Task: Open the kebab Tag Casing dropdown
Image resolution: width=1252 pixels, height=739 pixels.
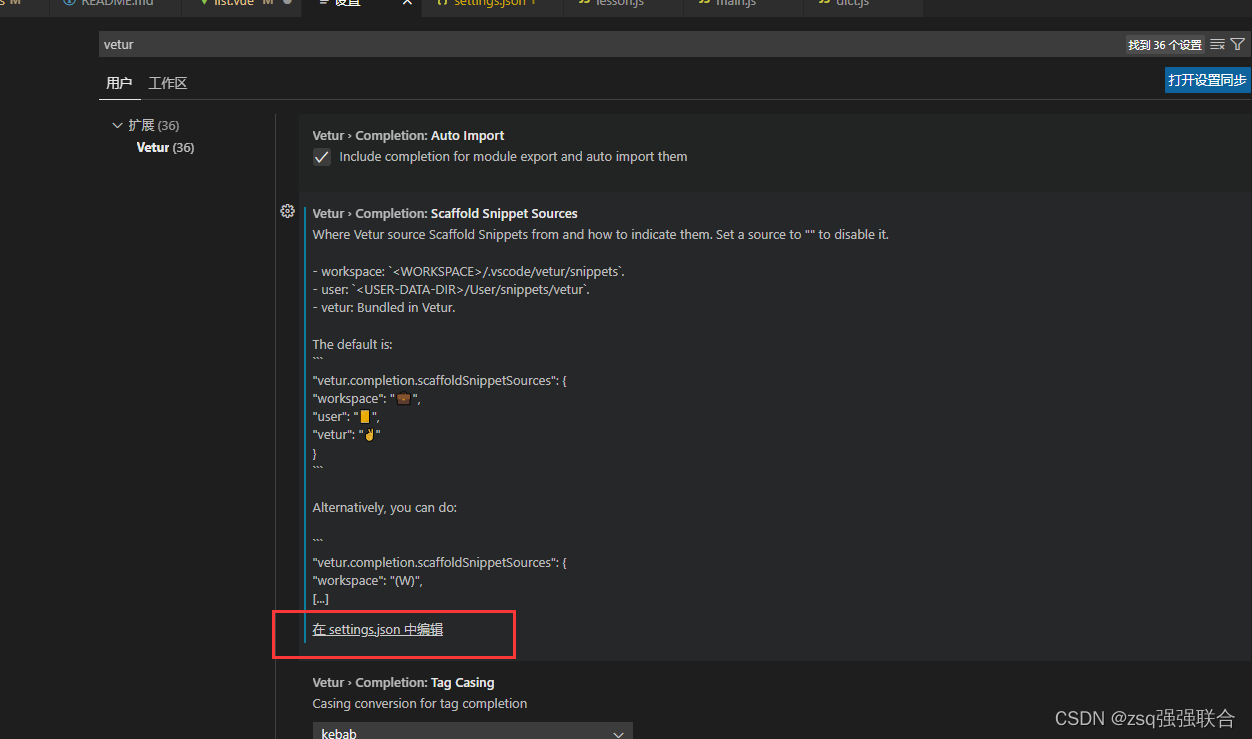Action: click(x=472, y=731)
